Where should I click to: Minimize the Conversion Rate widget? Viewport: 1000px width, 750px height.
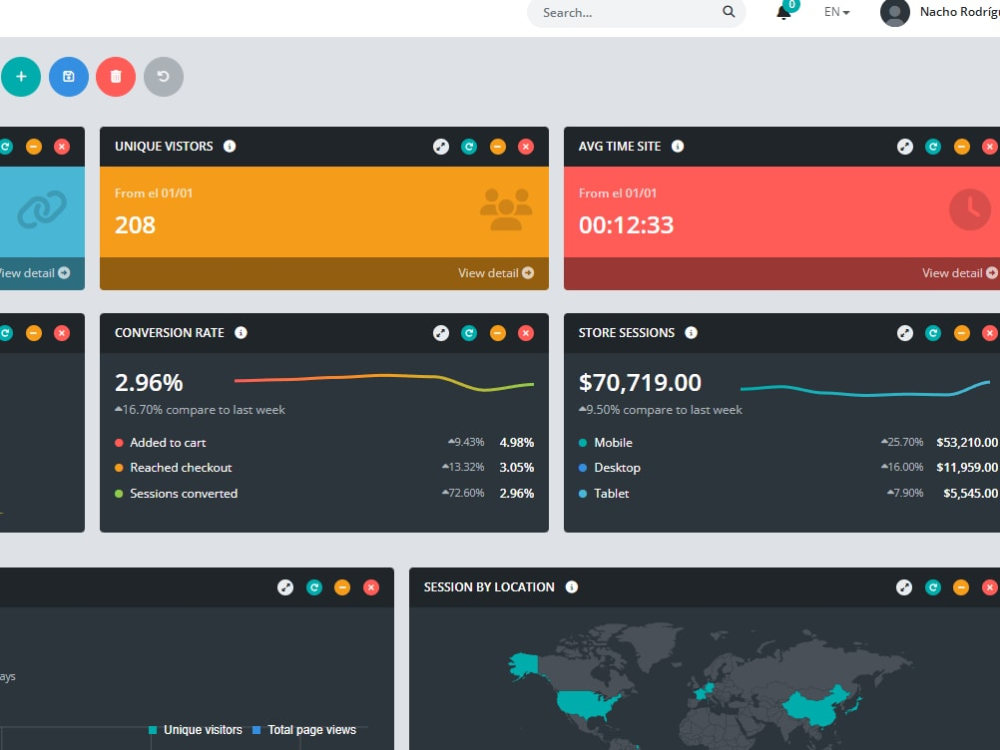point(497,333)
